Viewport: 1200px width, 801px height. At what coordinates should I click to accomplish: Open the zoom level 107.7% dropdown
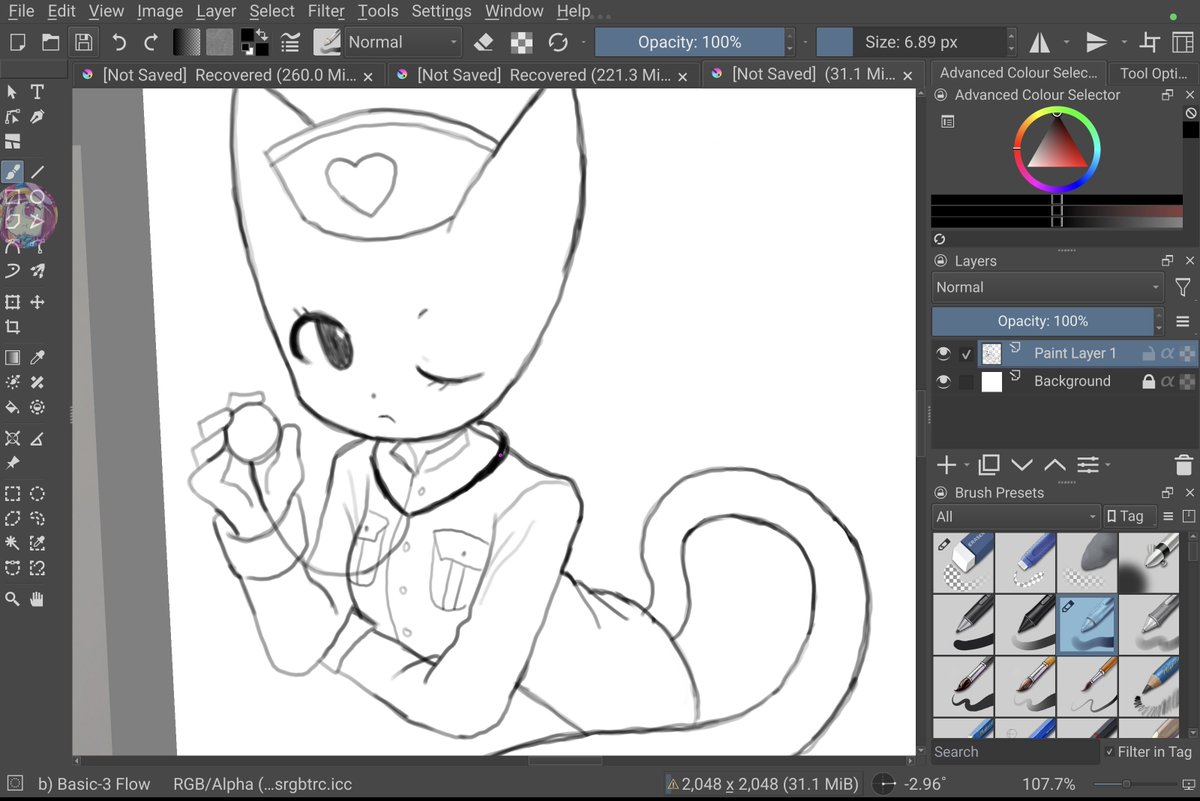[x=1050, y=784]
